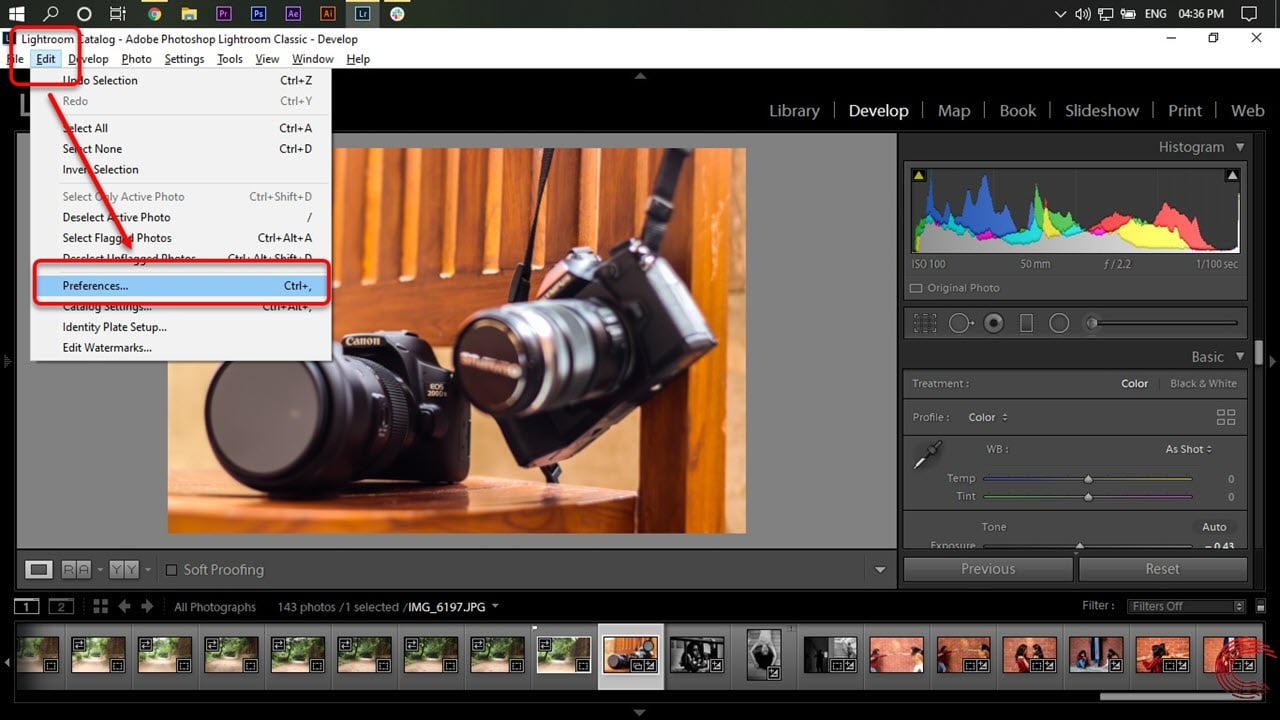Toggle shadow clipping indicator in histogram
1280x720 pixels.
pyautogui.click(x=919, y=176)
